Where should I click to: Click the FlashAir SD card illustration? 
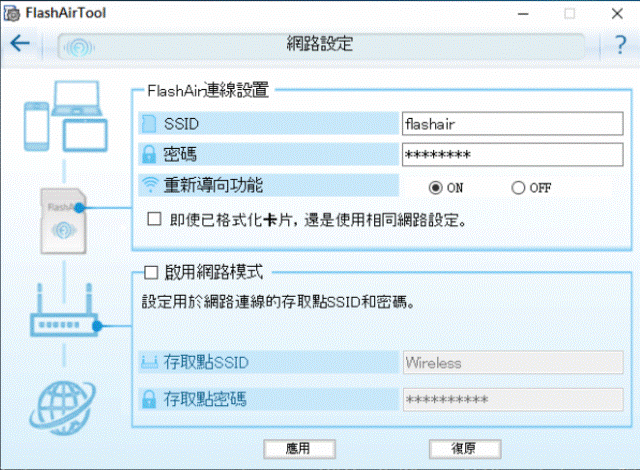pos(63,221)
